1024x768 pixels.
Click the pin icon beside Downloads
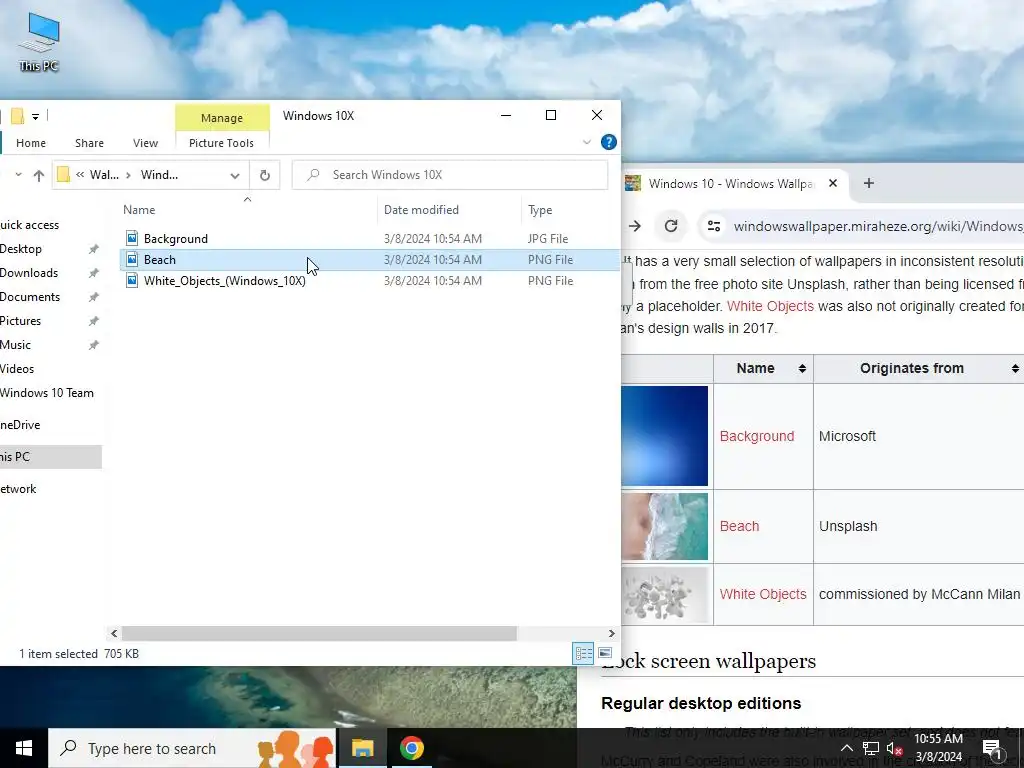pyautogui.click(x=93, y=273)
